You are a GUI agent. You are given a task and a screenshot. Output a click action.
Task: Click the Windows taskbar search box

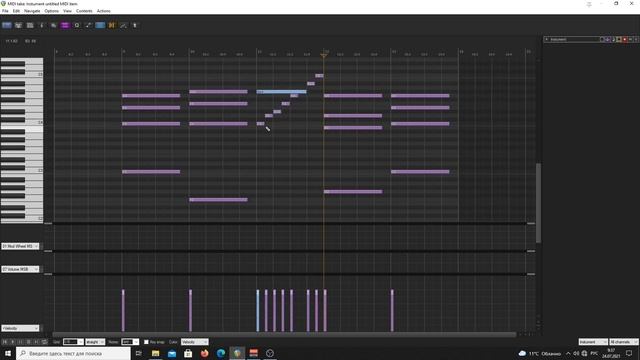[x=73, y=353]
